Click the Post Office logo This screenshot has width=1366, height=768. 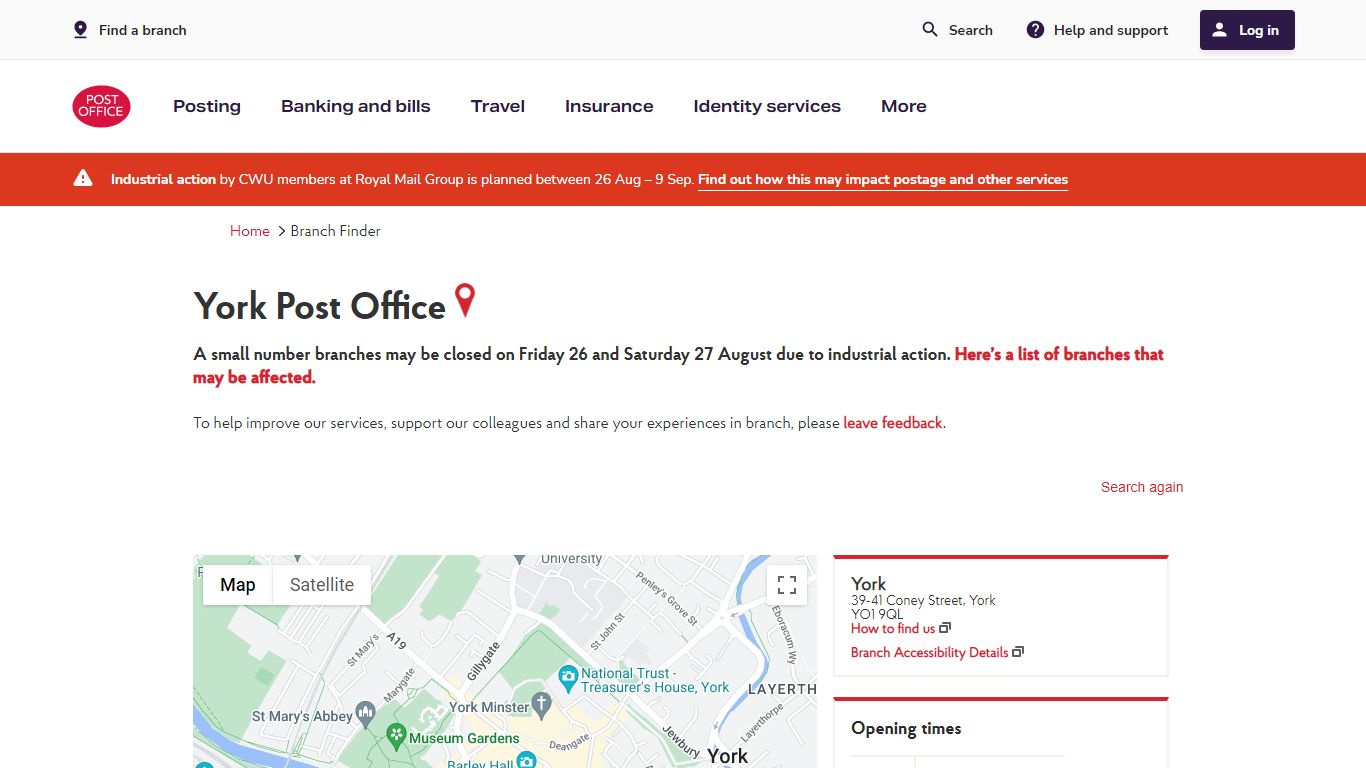coord(101,106)
